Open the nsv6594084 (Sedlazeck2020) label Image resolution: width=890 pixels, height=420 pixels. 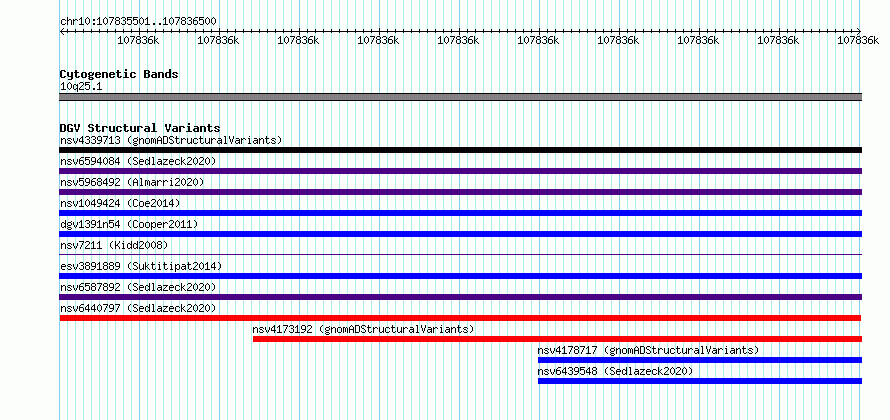point(138,161)
